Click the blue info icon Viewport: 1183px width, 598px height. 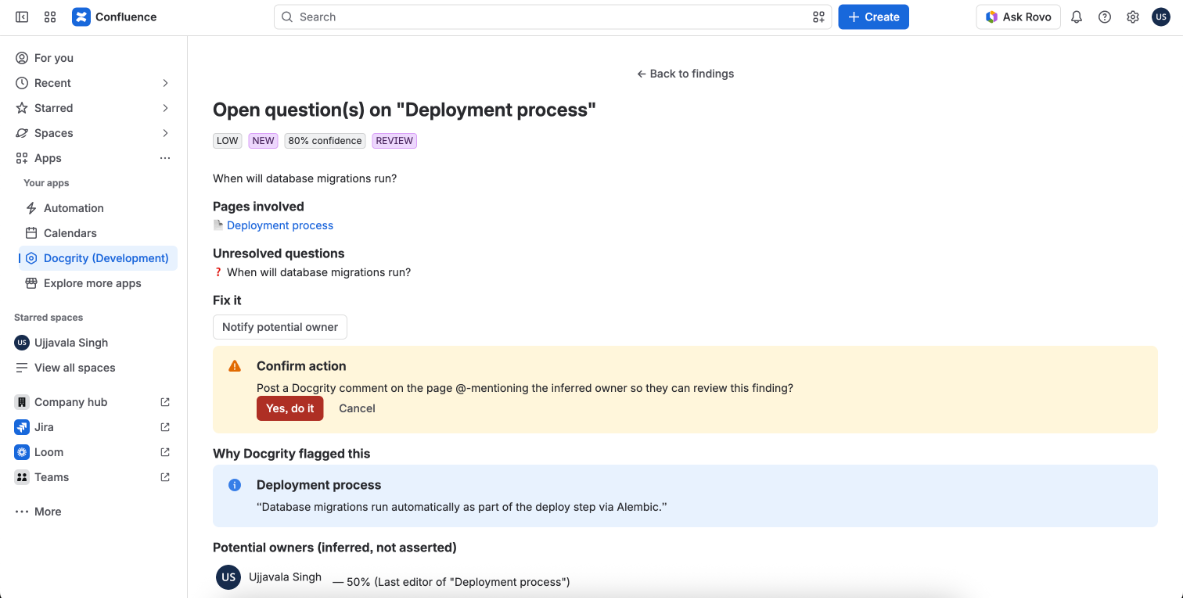(x=235, y=485)
